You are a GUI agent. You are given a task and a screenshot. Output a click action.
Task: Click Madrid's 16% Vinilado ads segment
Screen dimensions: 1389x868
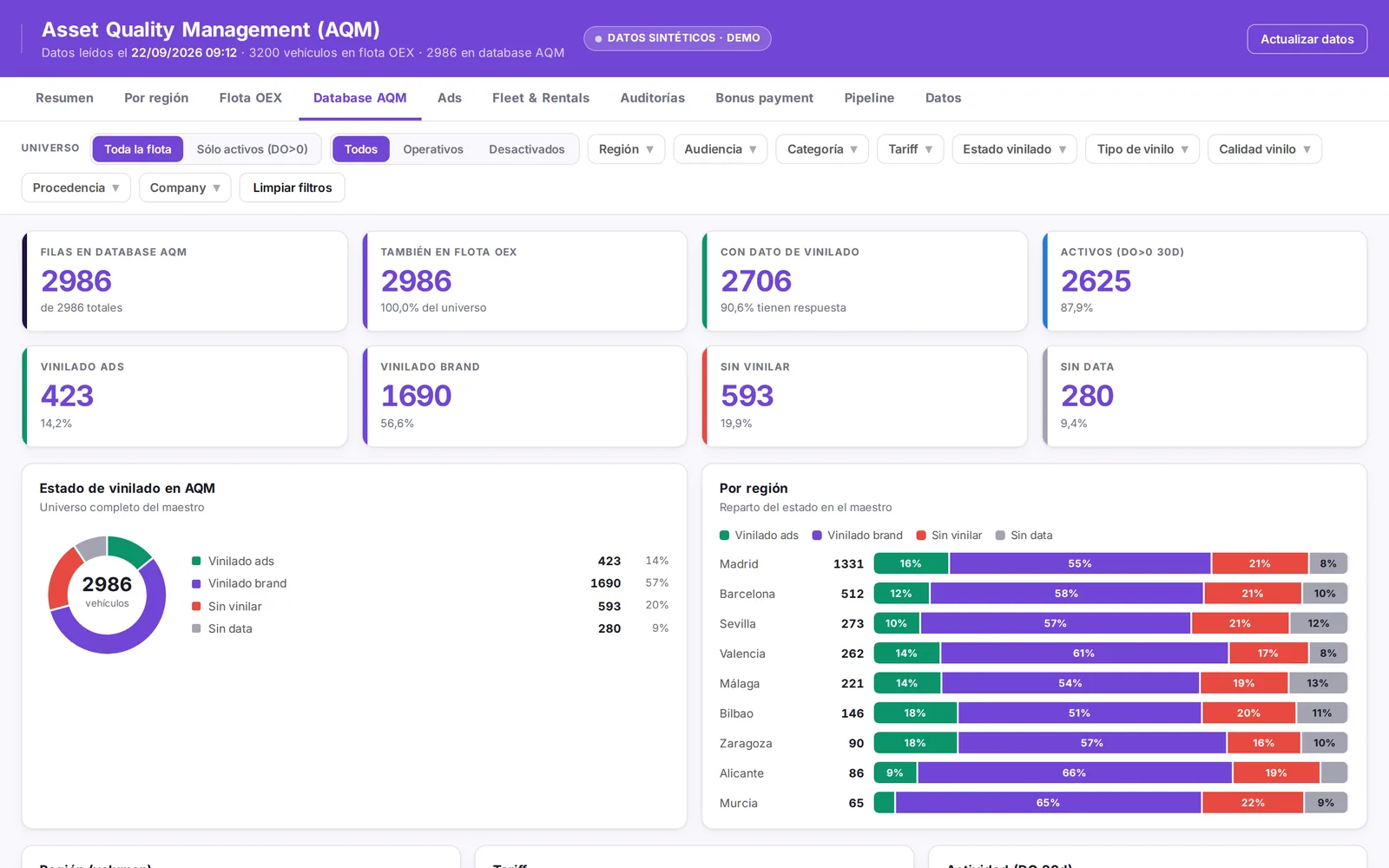click(x=911, y=563)
